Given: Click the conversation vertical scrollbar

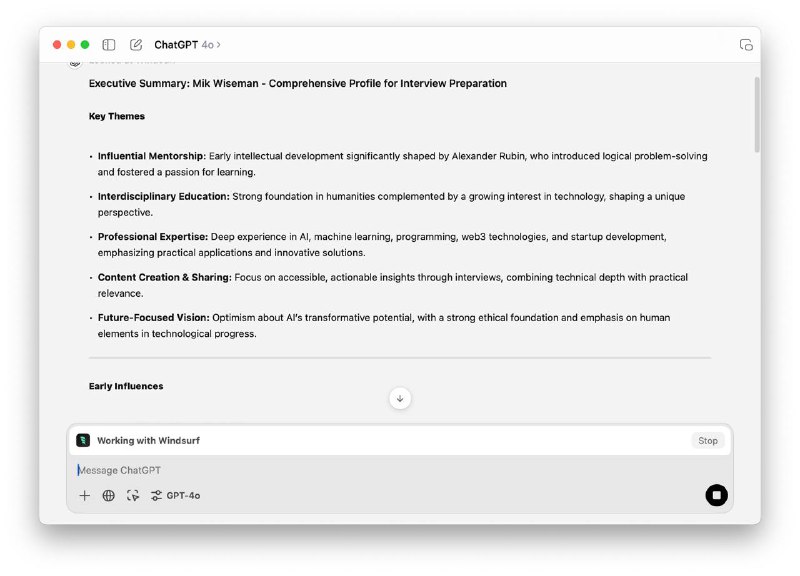Looking at the screenshot, I should 757,115.
